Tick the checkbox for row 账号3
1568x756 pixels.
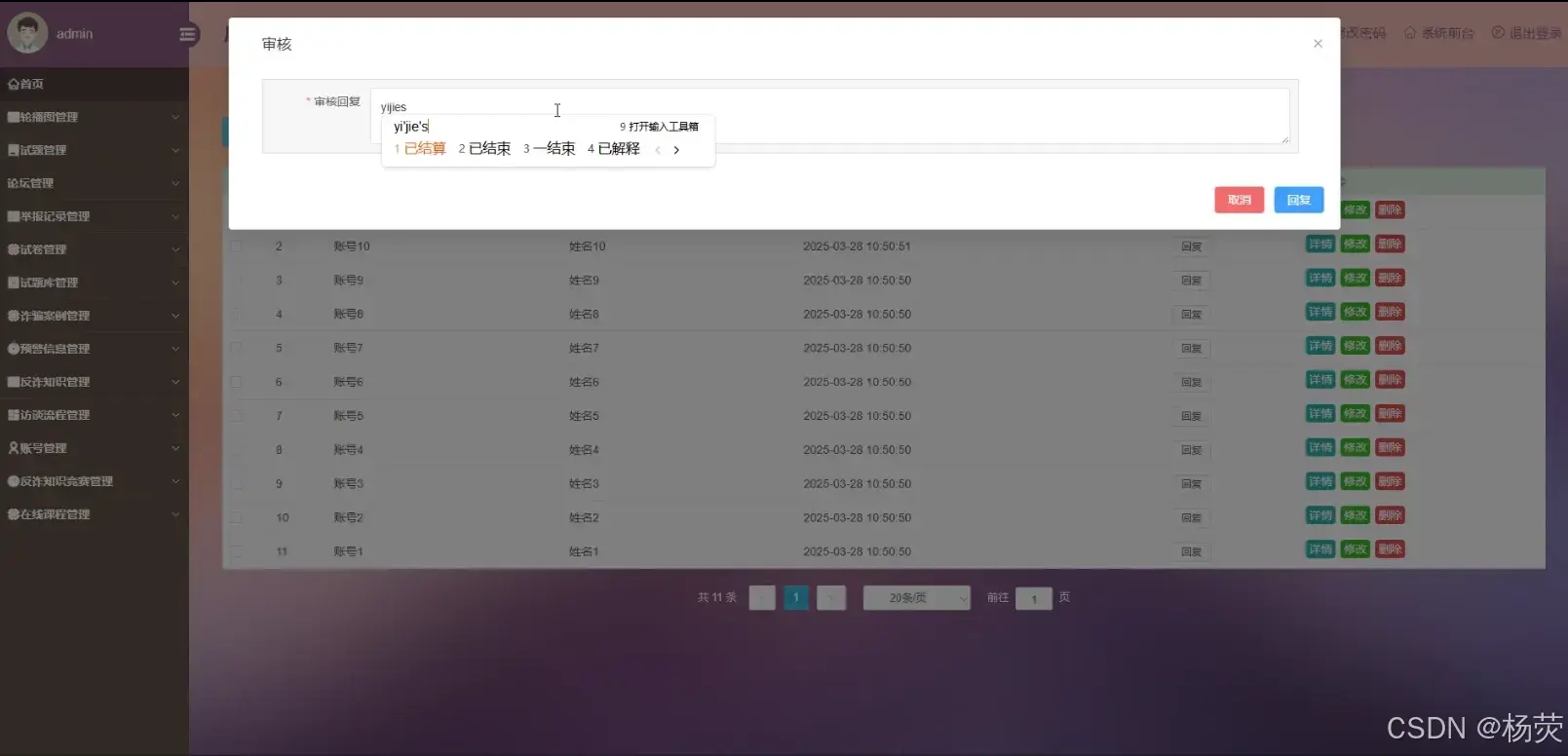pyautogui.click(x=236, y=484)
